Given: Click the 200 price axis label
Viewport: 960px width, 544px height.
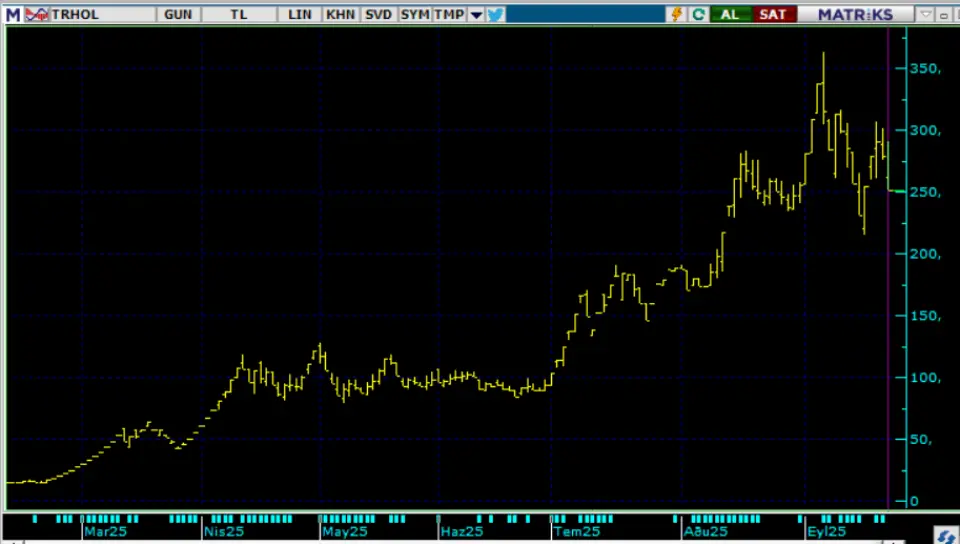Looking at the screenshot, I should coord(924,254).
